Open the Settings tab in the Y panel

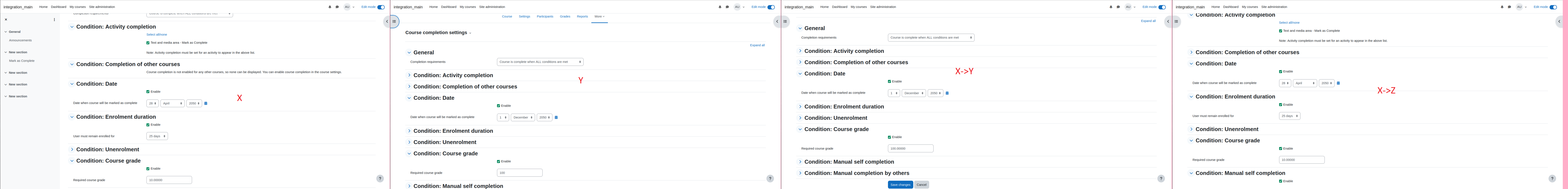[524, 16]
